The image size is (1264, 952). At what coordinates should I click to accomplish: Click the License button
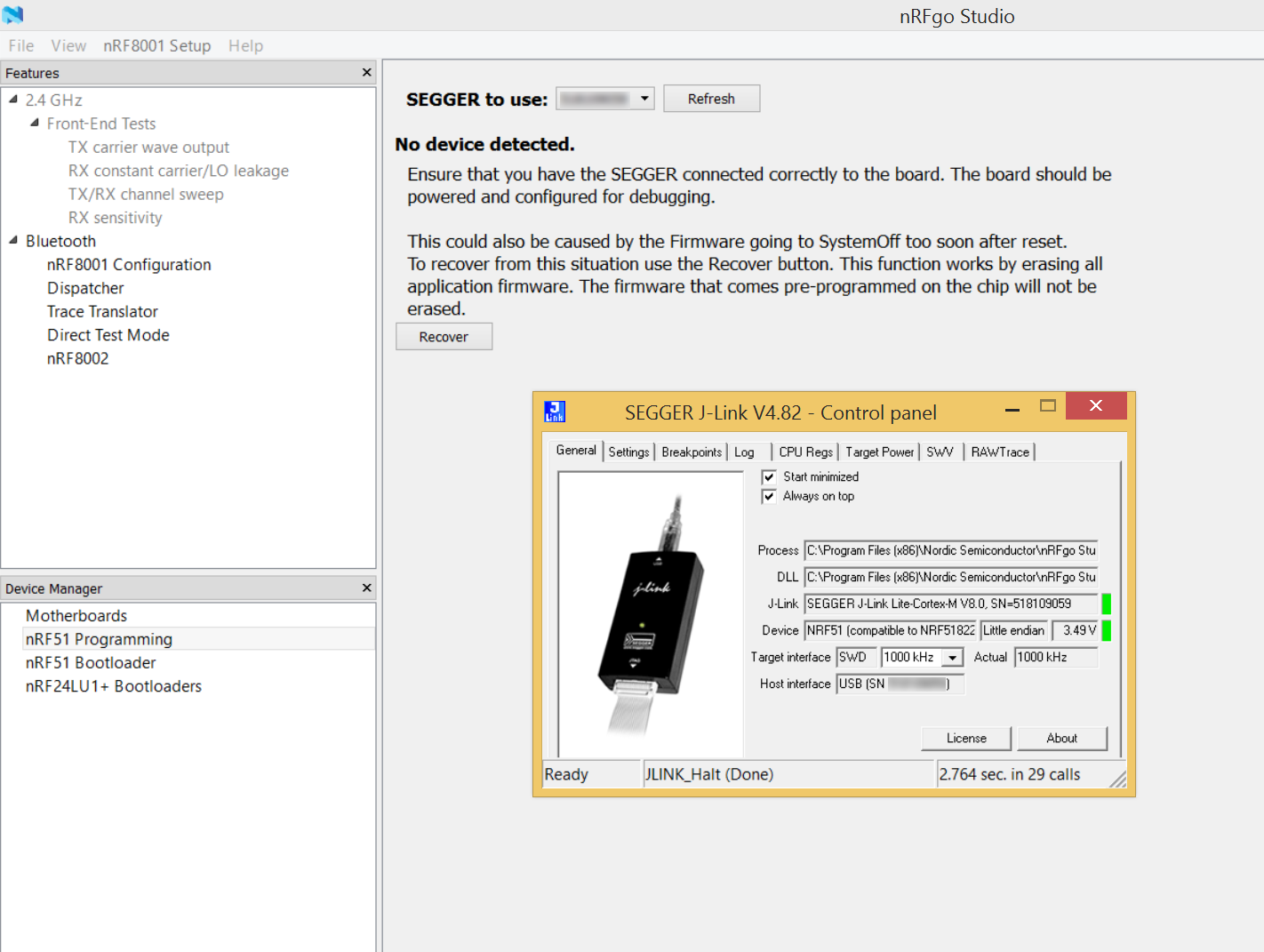tap(966, 738)
